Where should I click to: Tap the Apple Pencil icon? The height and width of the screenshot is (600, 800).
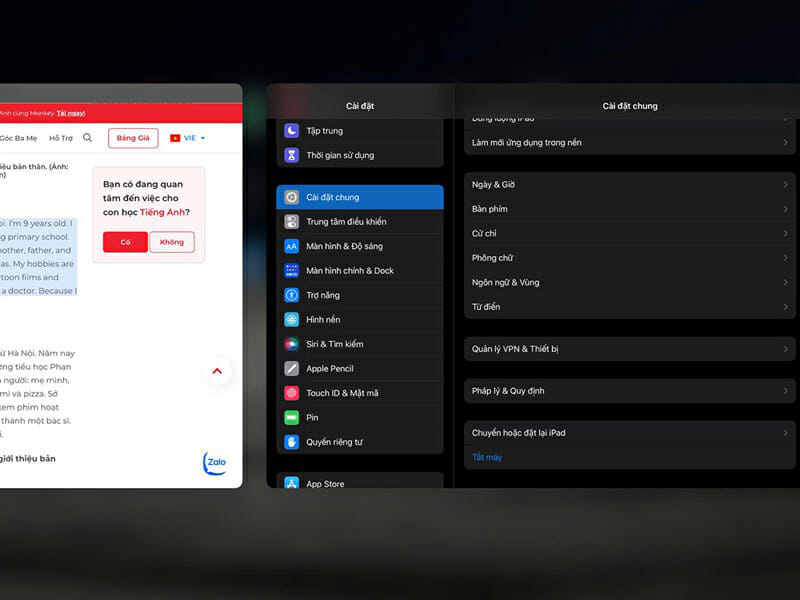pyautogui.click(x=291, y=369)
